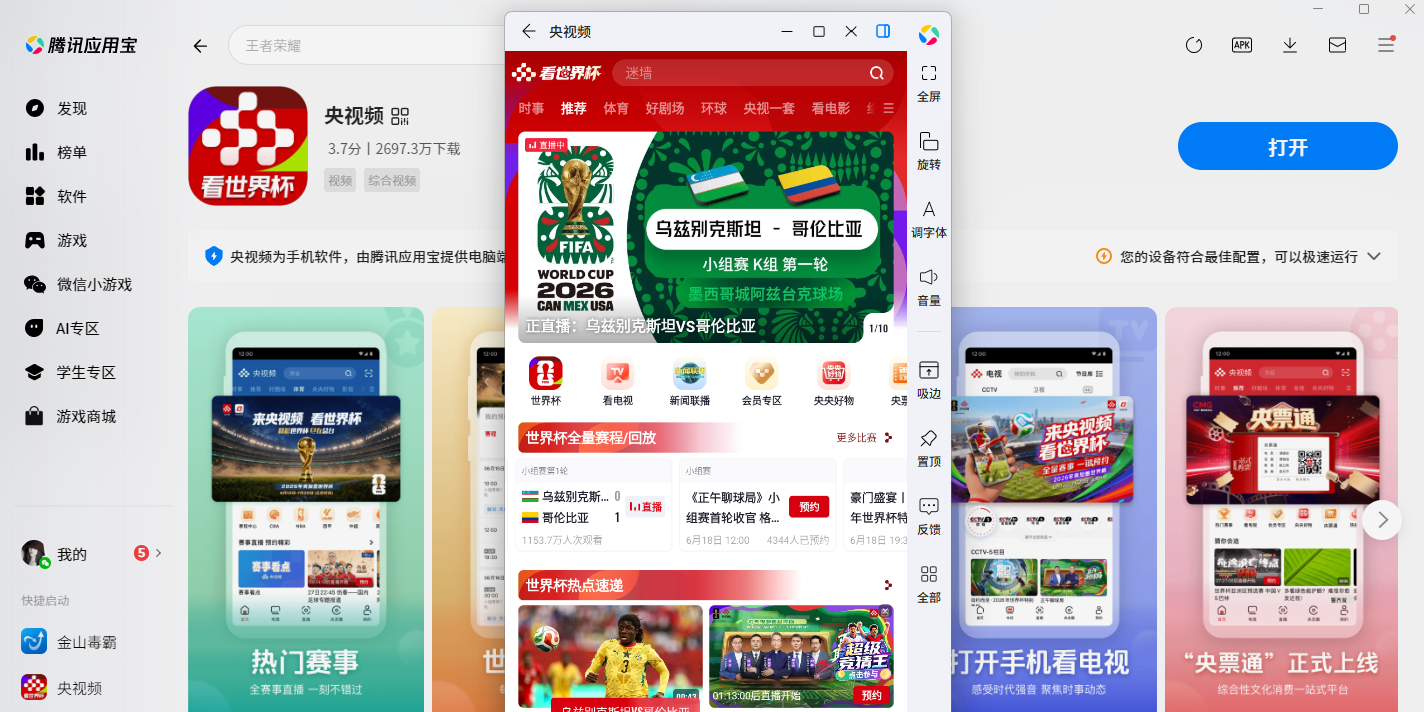Expand the channel list menu beside 看电影
Screen dimensions: 1424x712
click(x=888, y=108)
